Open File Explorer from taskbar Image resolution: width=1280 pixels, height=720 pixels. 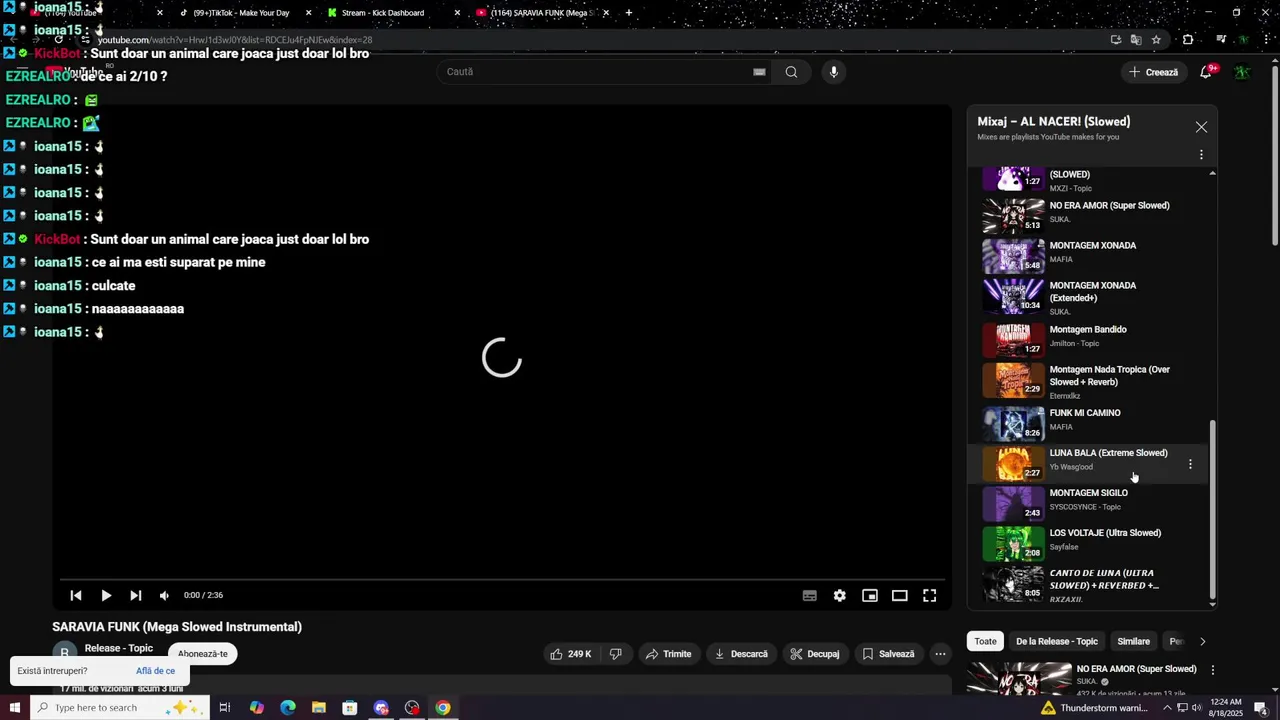[x=319, y=707]
